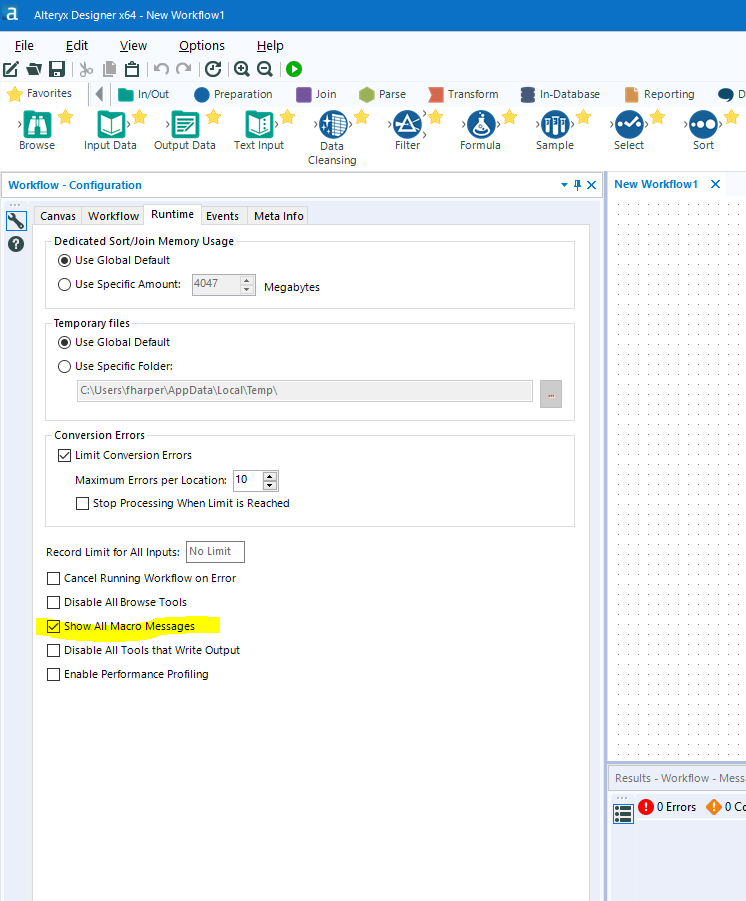Open the Transform tool category
The height and width of the screenshot is (901, 746).
[x=463, y=94]
